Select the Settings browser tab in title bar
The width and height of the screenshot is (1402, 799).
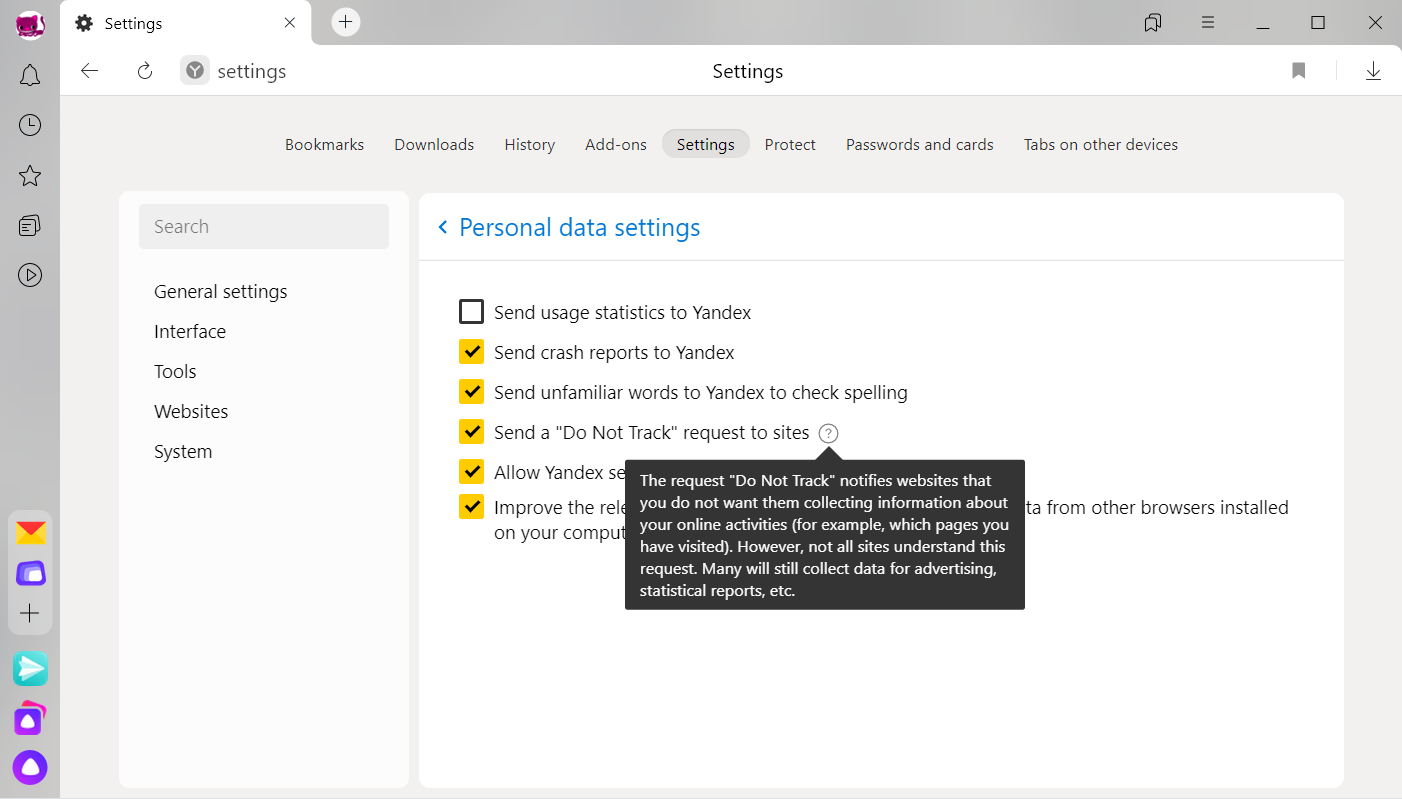pyautogui.click(x=186, y=23)
